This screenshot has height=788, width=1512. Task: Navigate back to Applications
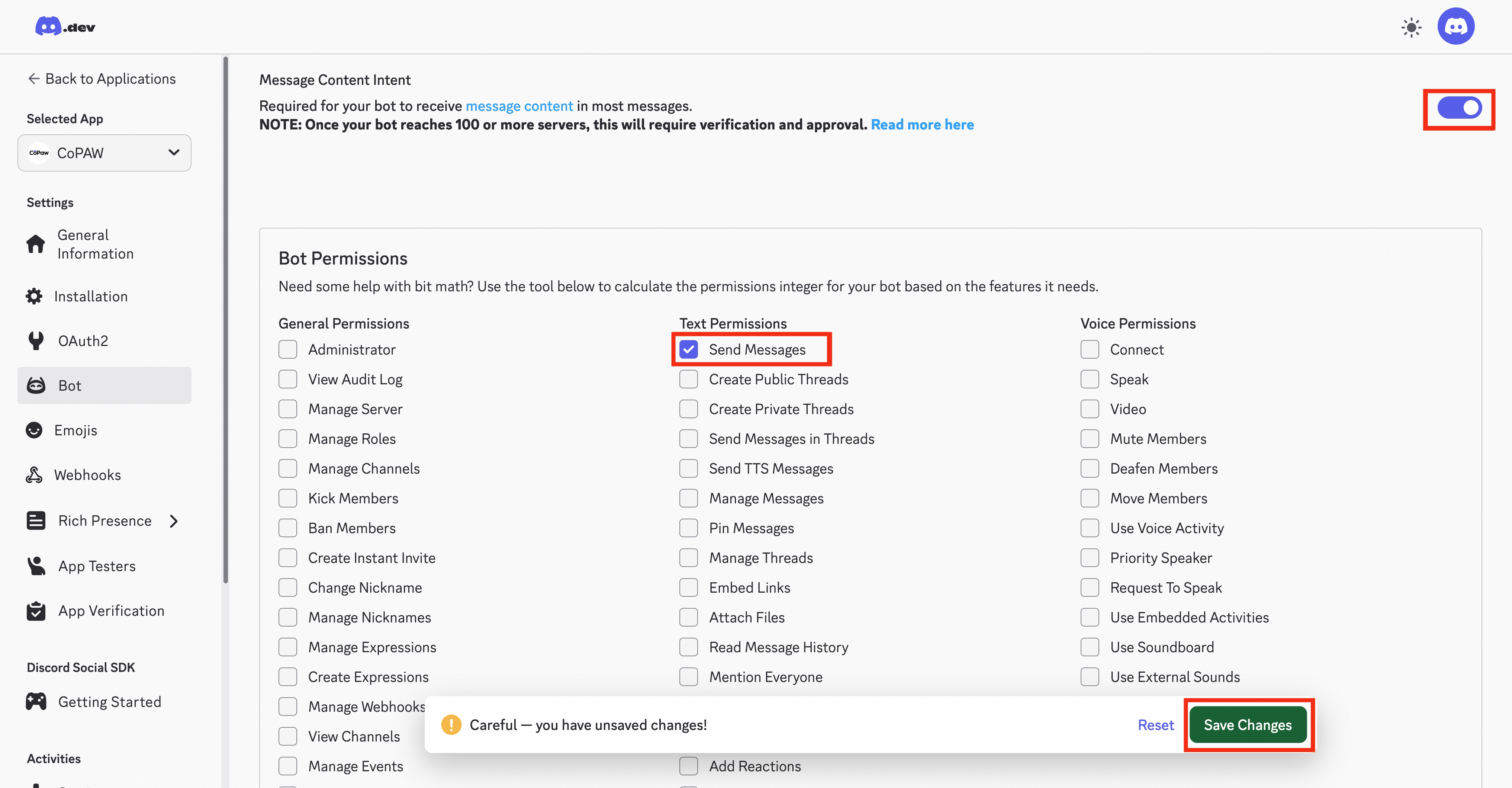(101, 78)
